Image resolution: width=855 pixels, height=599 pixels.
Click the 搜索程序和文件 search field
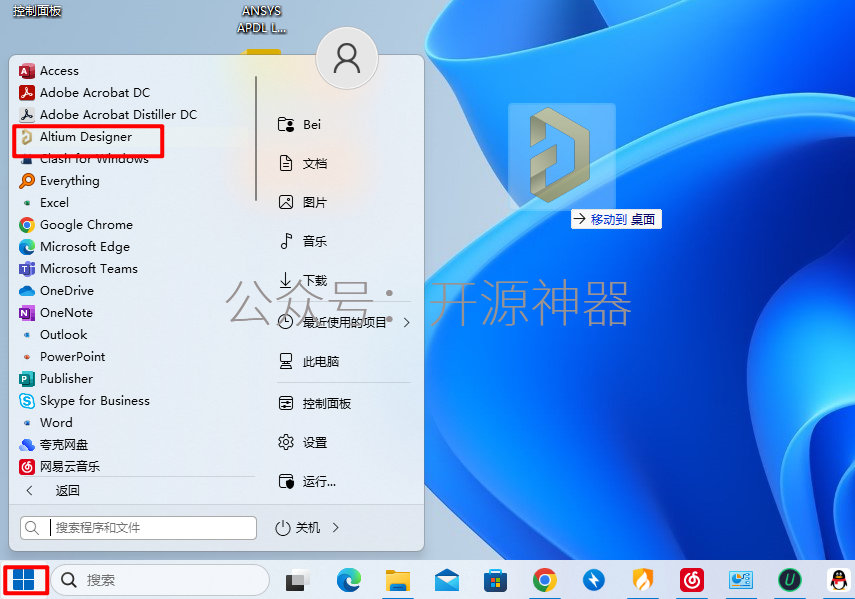click(x=139, y=528)
